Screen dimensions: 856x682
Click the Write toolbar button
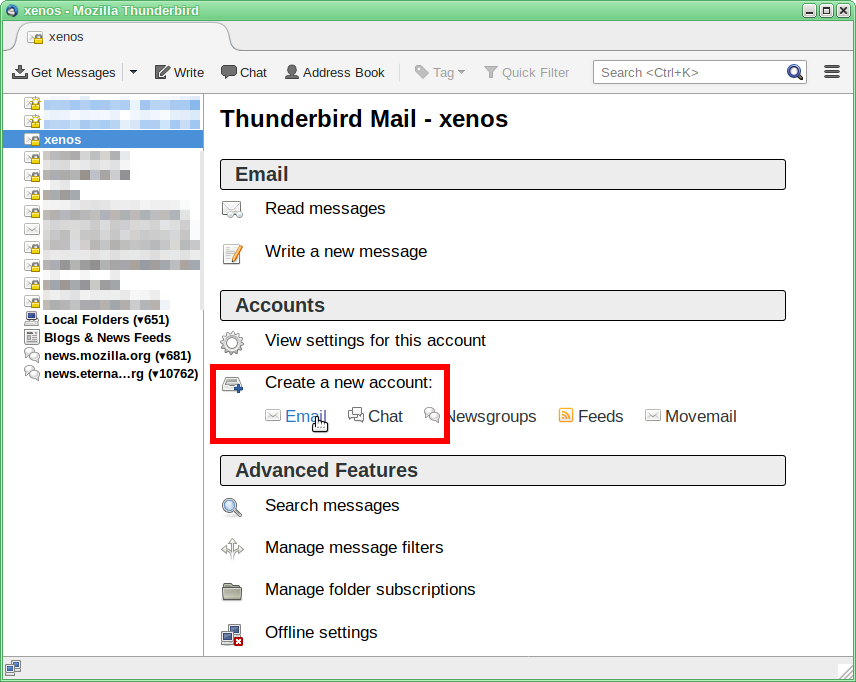coord(179,72)
